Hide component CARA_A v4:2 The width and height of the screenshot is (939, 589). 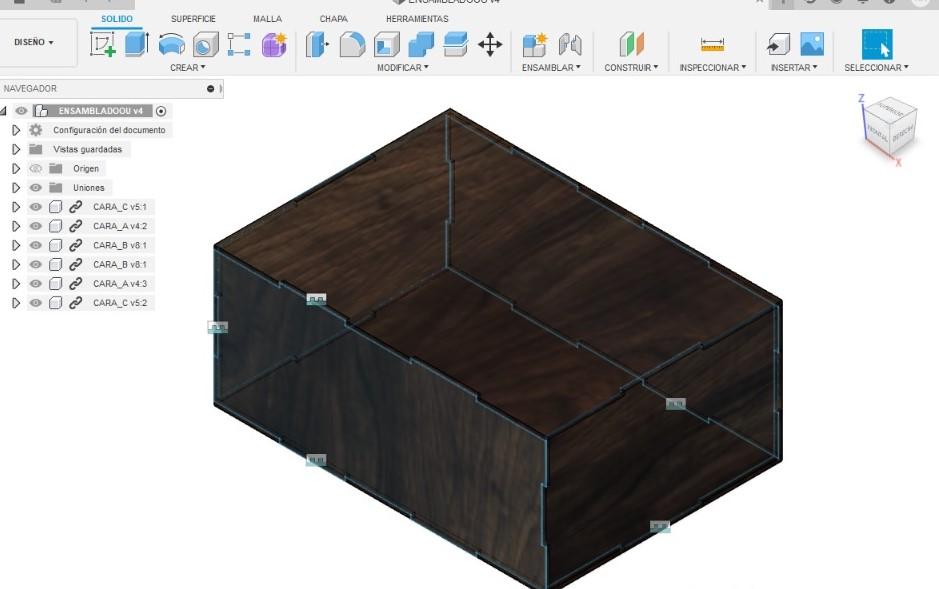[x=36, y=226]
